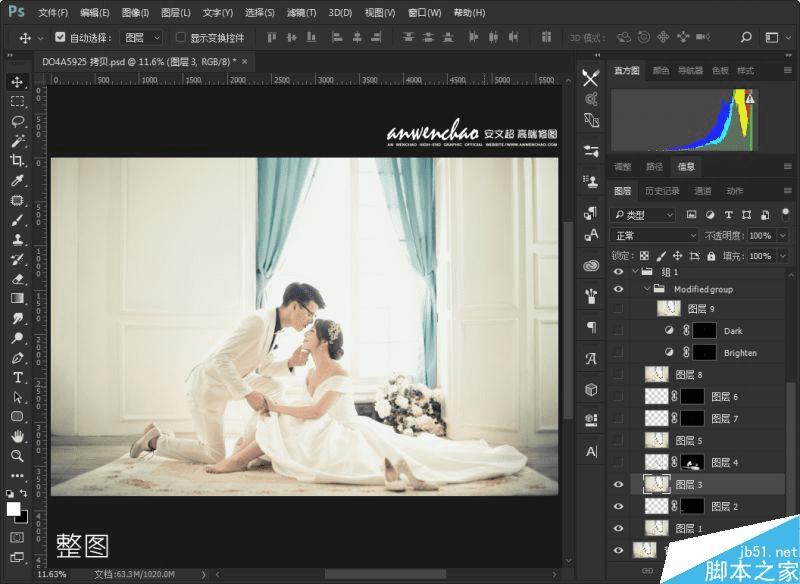This screenshot has height=584, width=800.
Task: Open the 正常 blend mode dropdown
Action: pyautogui.click(x=654, y=236)
